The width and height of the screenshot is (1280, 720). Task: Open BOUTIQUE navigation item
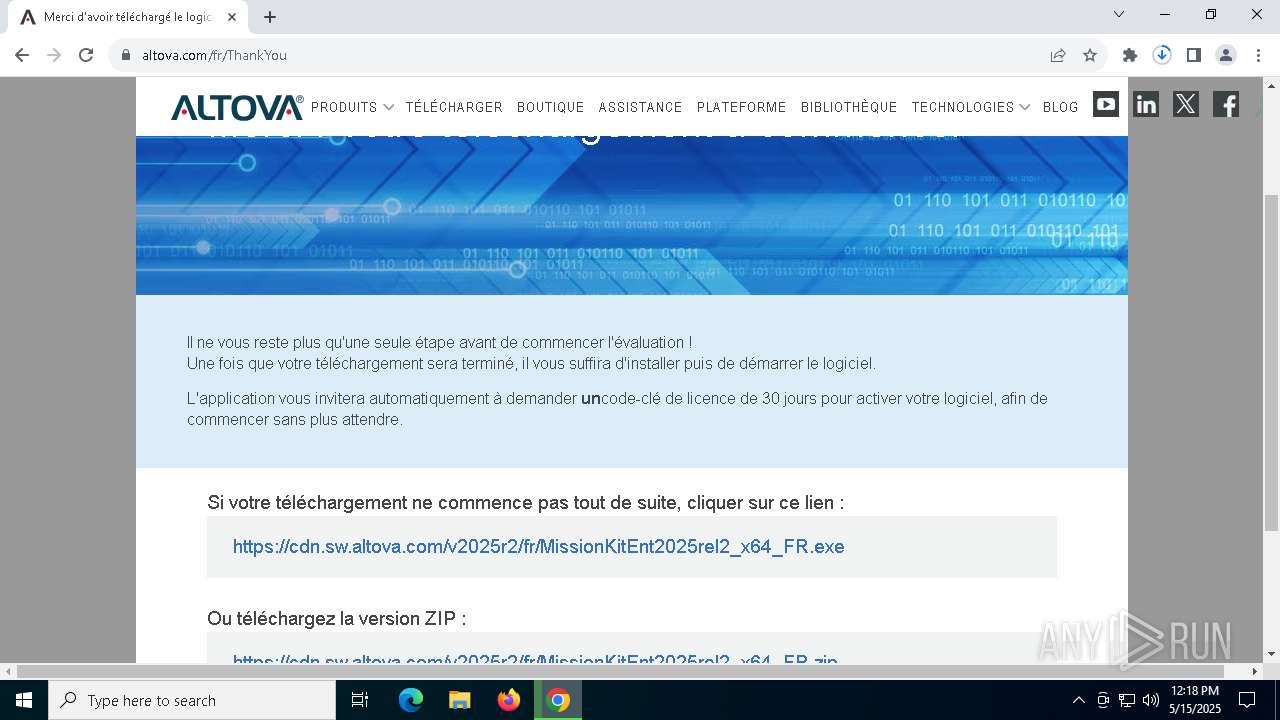coord(550,107)
